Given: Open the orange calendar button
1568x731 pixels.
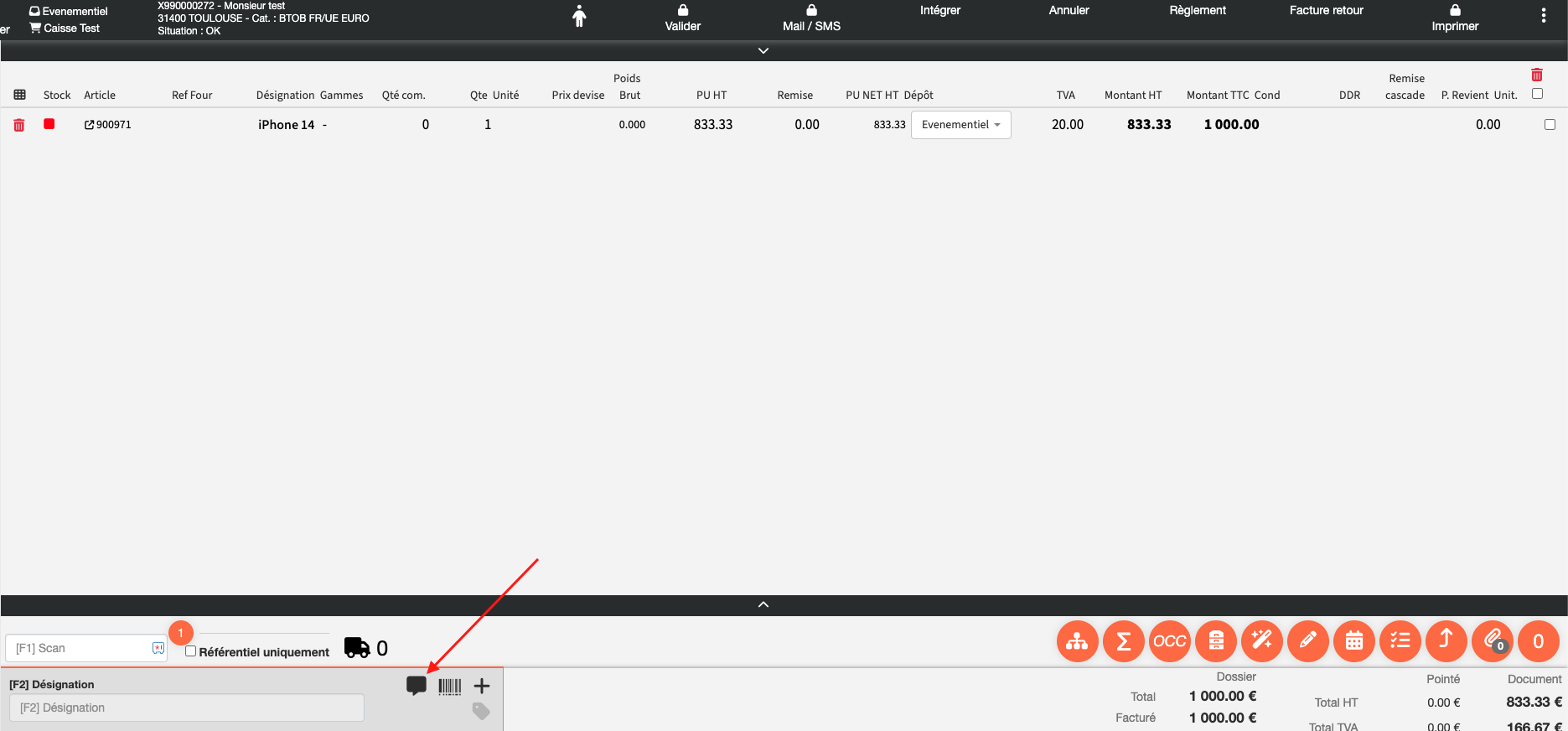Looking at the screenshot, I should coord(1353,641).
